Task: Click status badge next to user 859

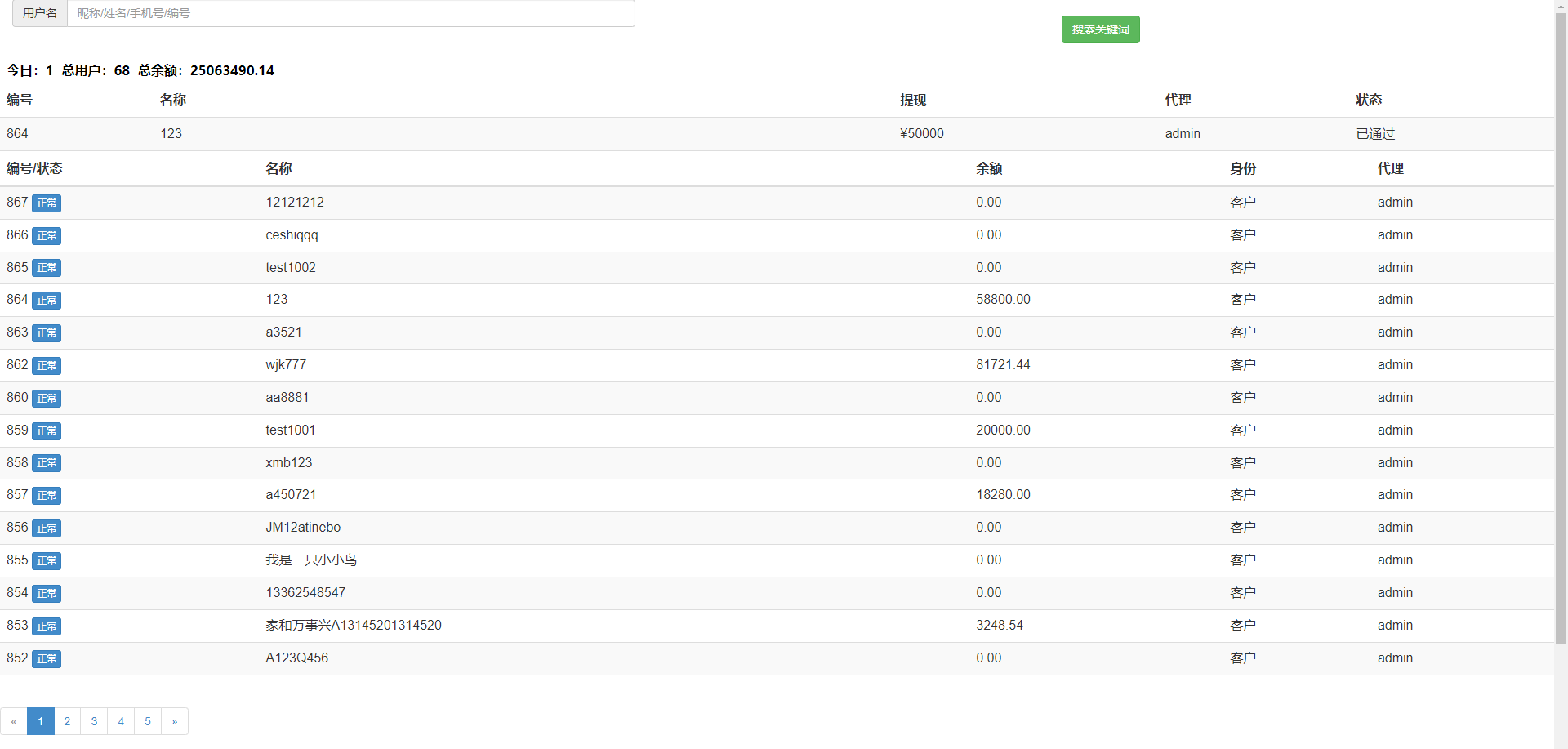Action: (47, 431)
